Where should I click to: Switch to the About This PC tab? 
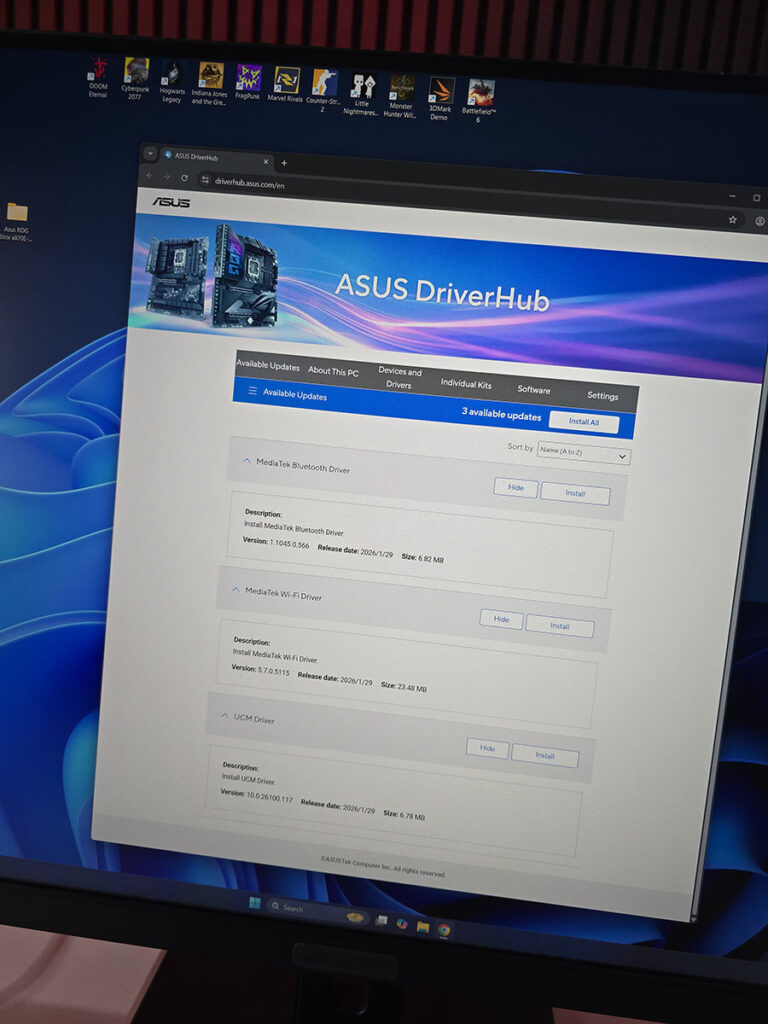pyautogui.click(x=333, y=371)
